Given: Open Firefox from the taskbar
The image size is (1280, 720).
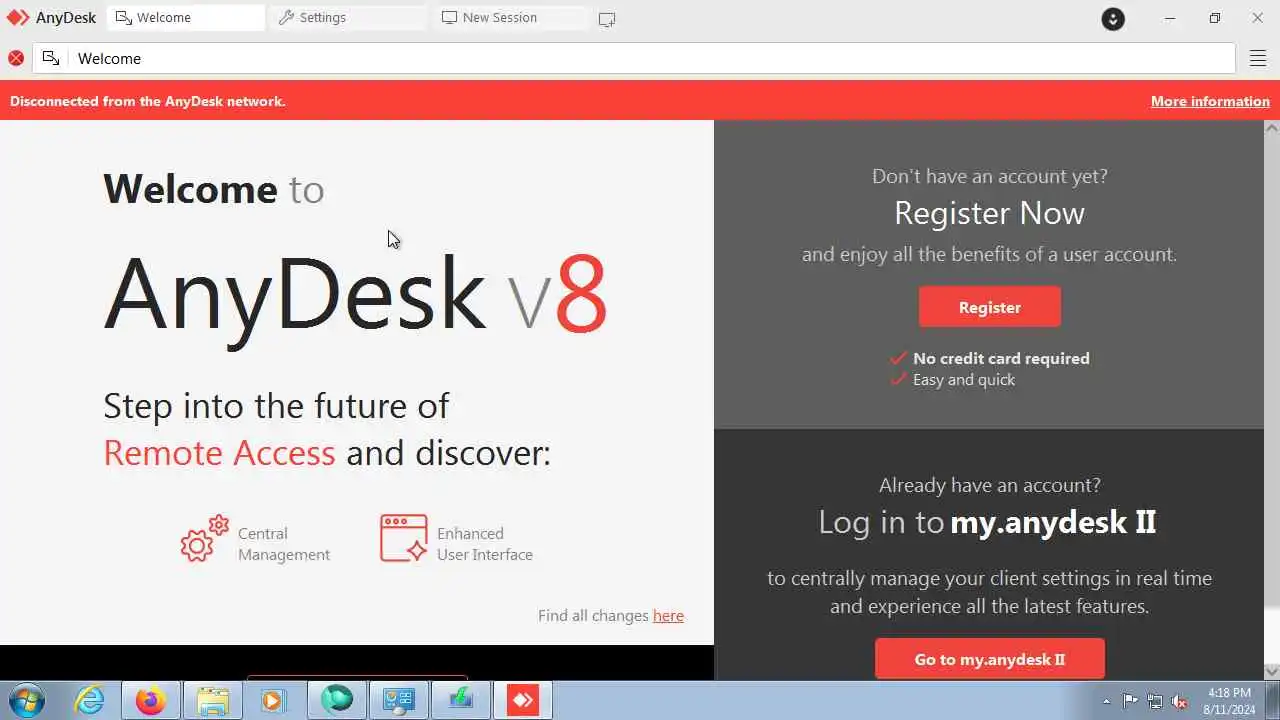Looking at the screenshot, I should (151, 700).
